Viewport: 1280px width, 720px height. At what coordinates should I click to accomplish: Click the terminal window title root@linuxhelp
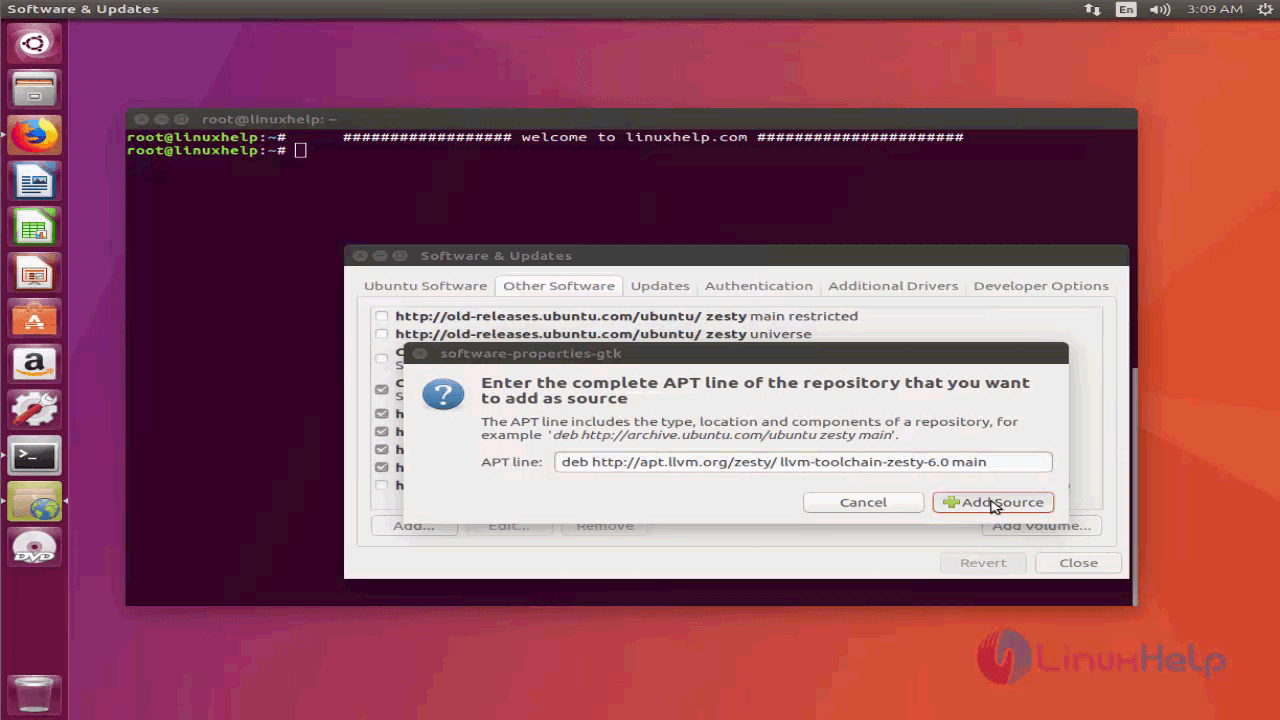269,119
